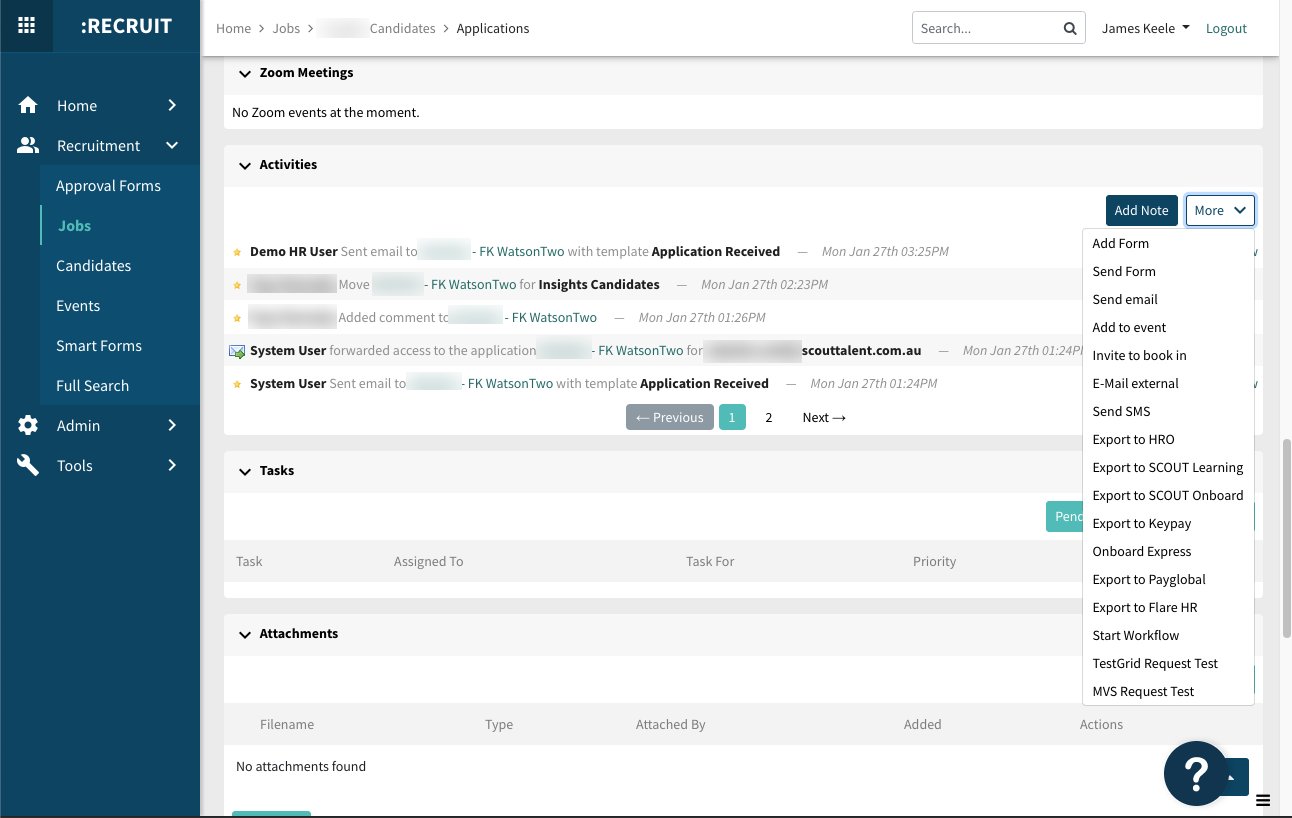Open the More dropdown
This screenshot has width=1292, height=818.
tap(1220, 210)
